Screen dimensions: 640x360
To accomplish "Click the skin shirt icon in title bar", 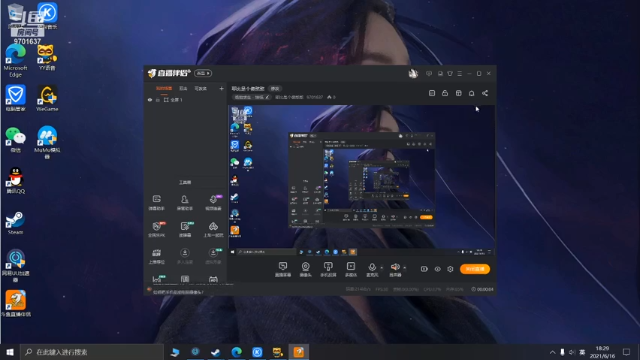I will (x=450, y=74).
